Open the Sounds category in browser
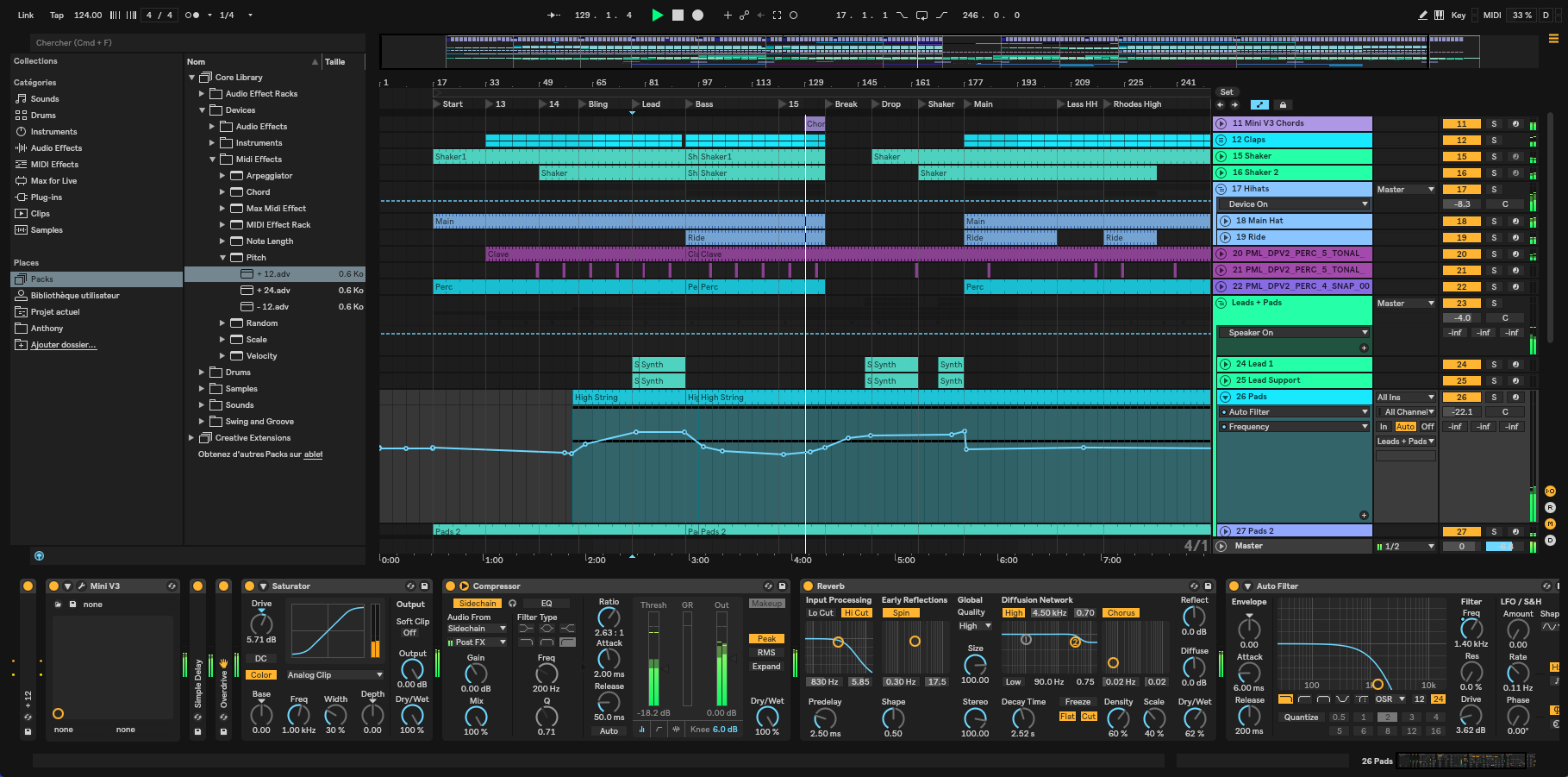 (45, 99)
